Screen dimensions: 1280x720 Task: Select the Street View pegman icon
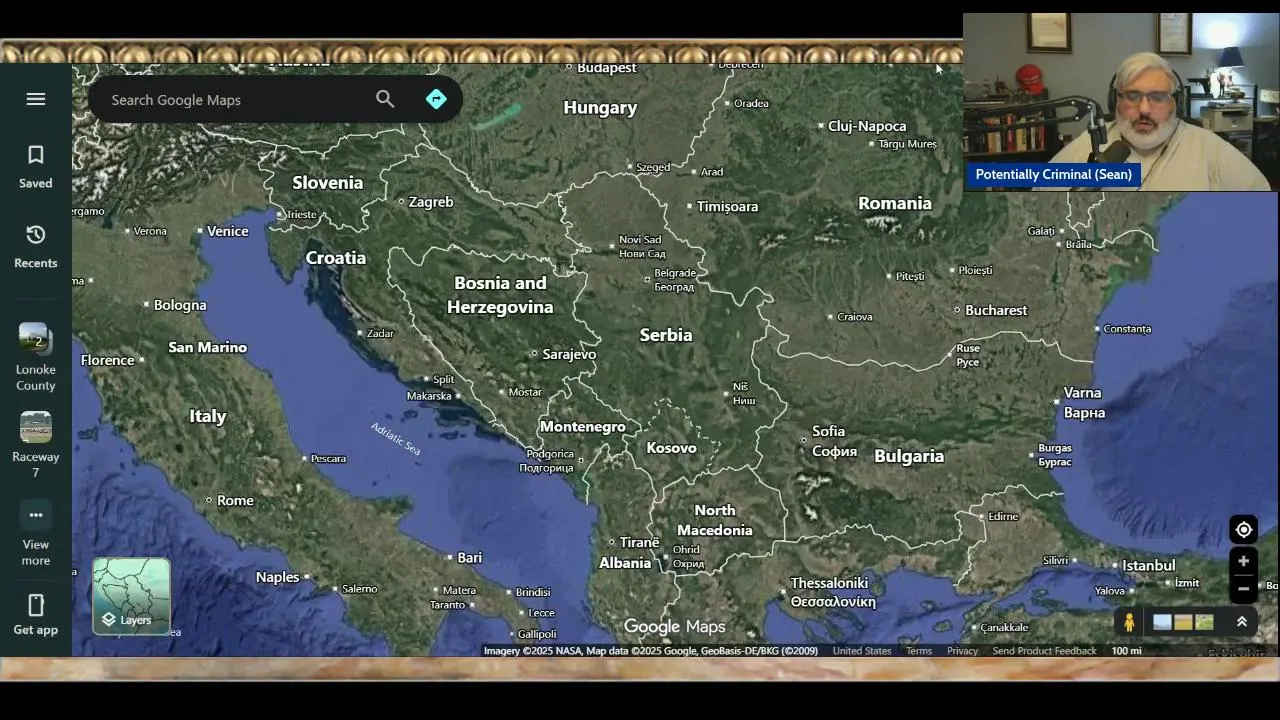[x=1129, y=622]
